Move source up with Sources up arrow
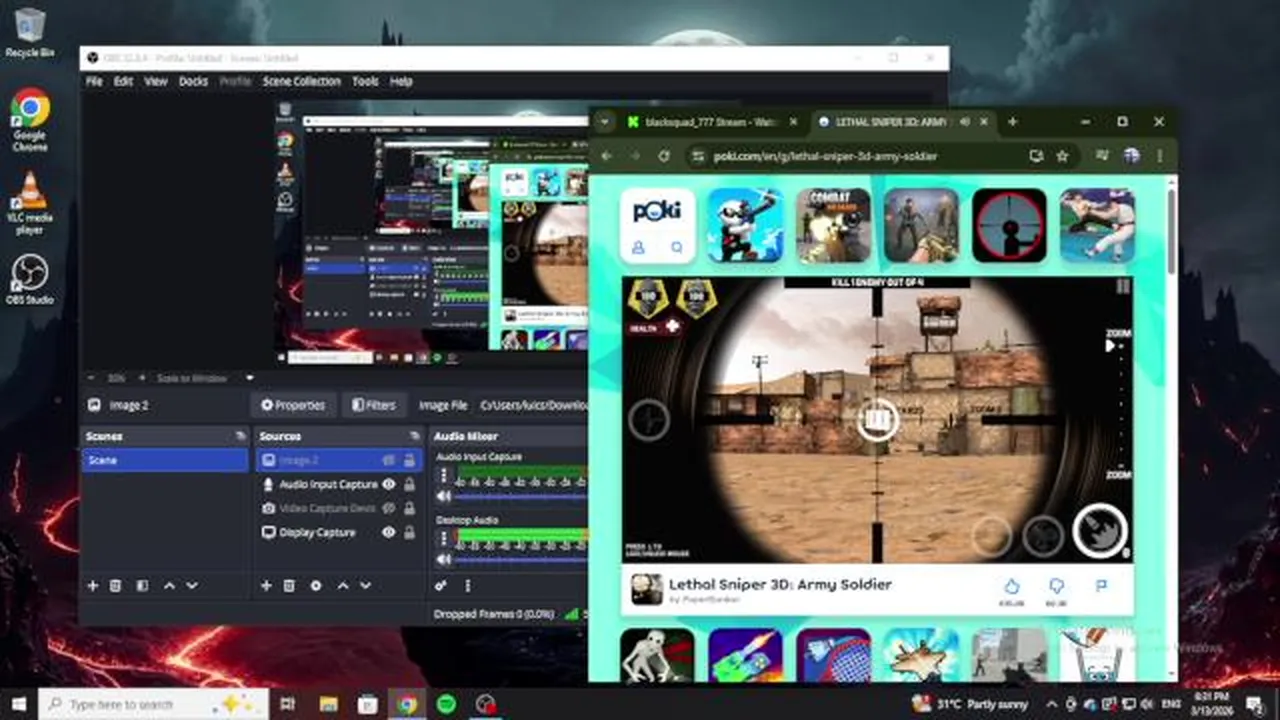Image resolution: width=1280 pixels, height=720 pixels. tap(342, 585)
